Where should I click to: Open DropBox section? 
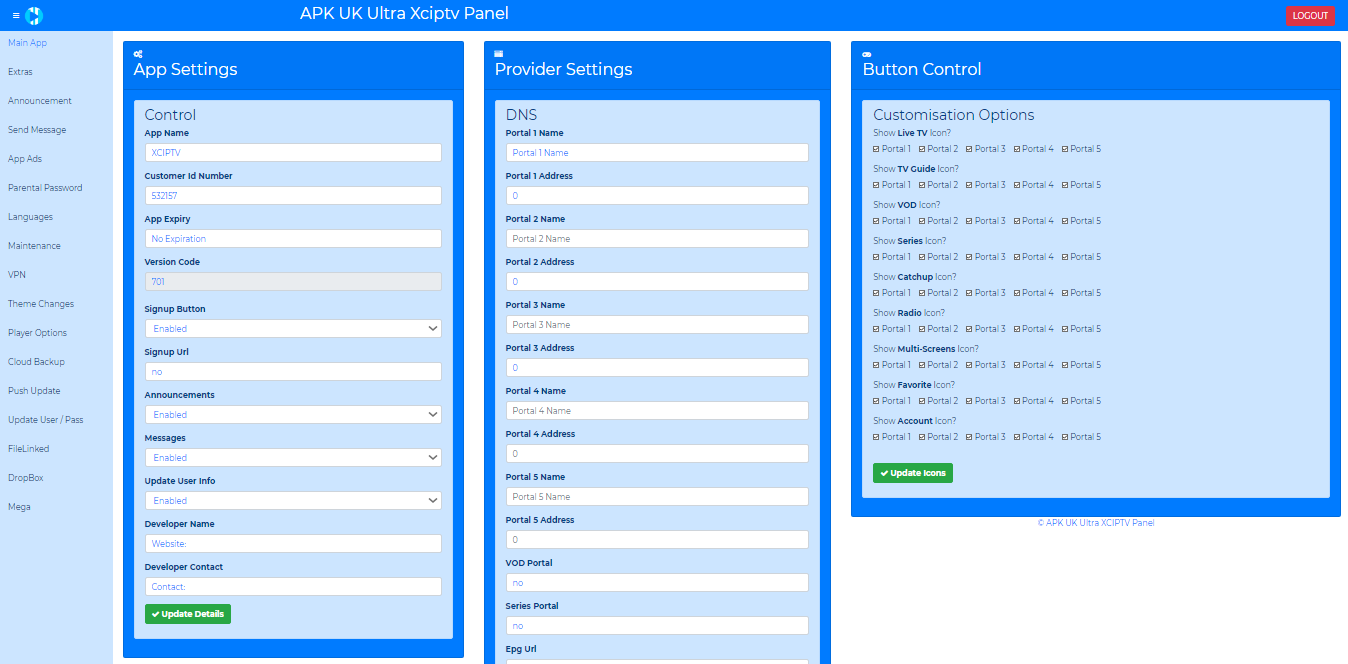click(26, 478)
